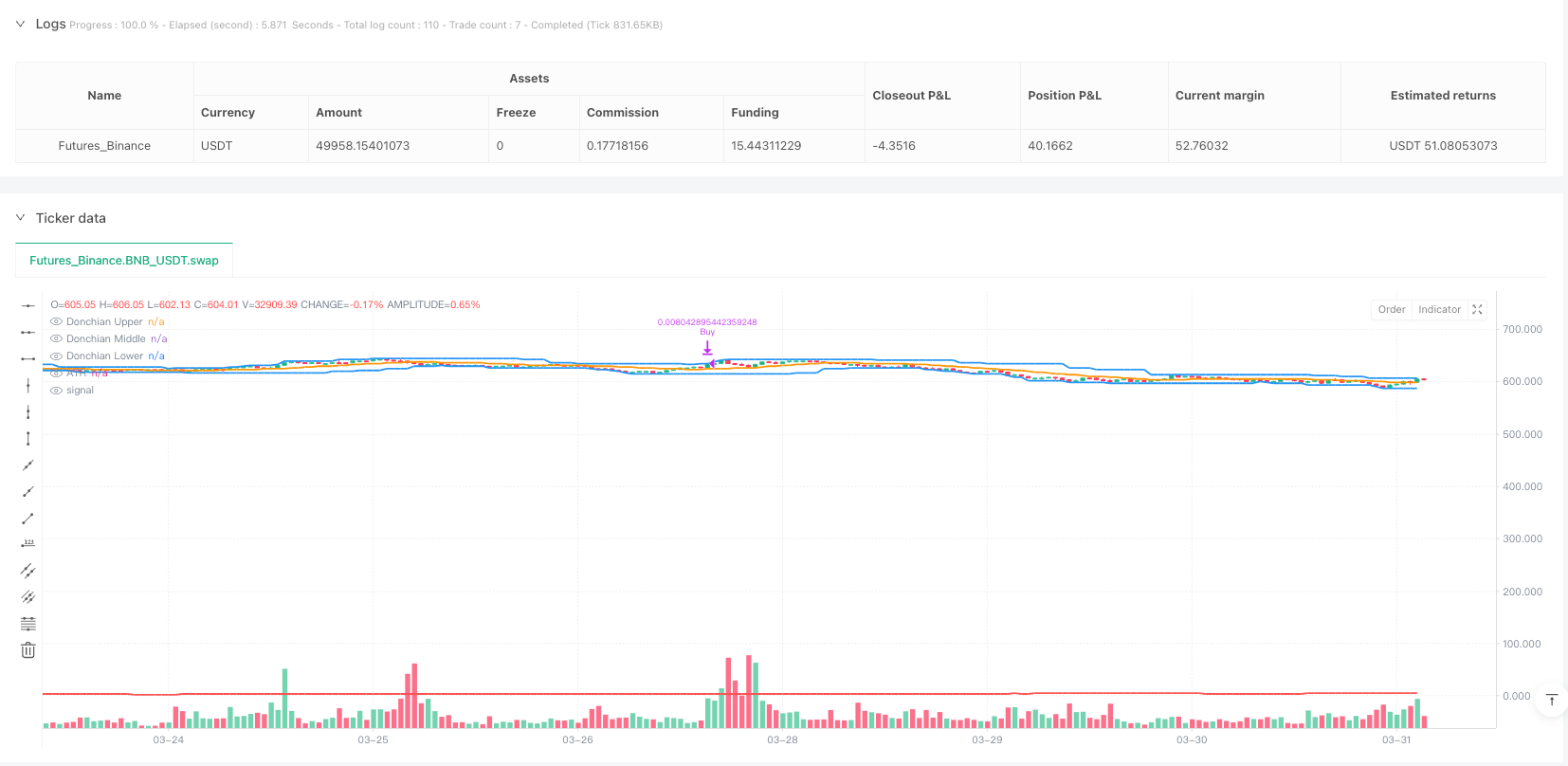Click the Logs progress status text

[x=366, y=26]
